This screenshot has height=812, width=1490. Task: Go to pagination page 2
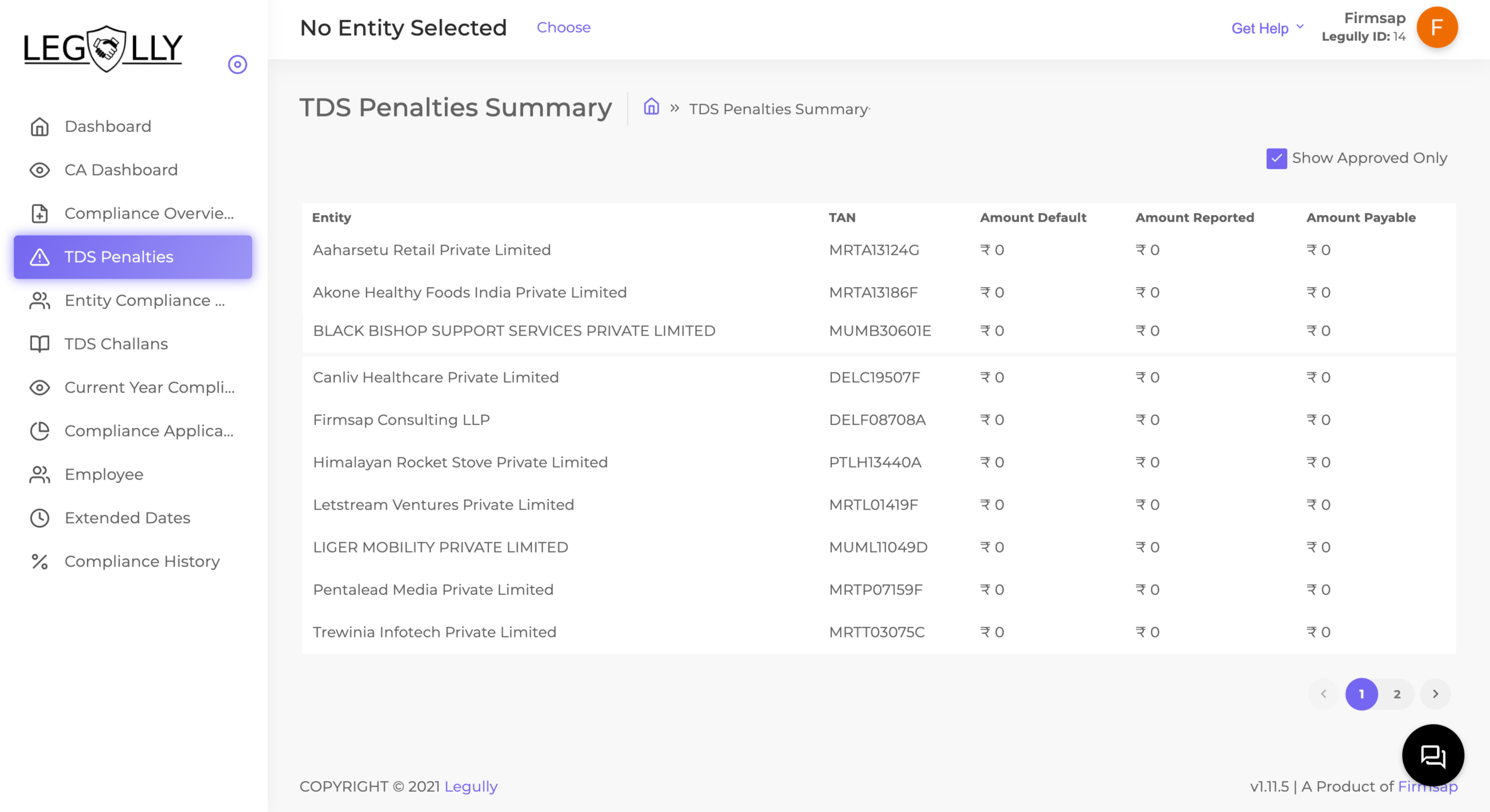(1397, 694)
